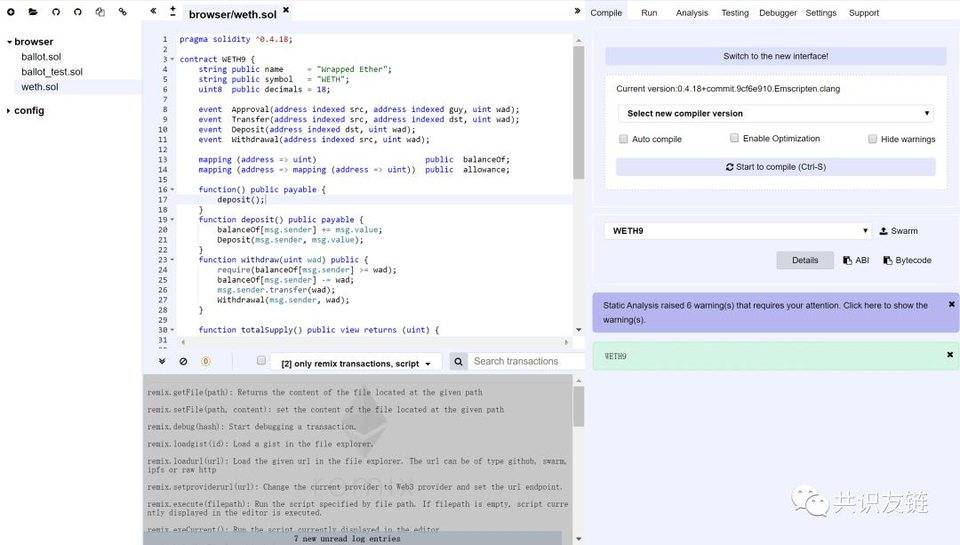
Task: Increase editor font size with plus icon
Action: (173, 8)
